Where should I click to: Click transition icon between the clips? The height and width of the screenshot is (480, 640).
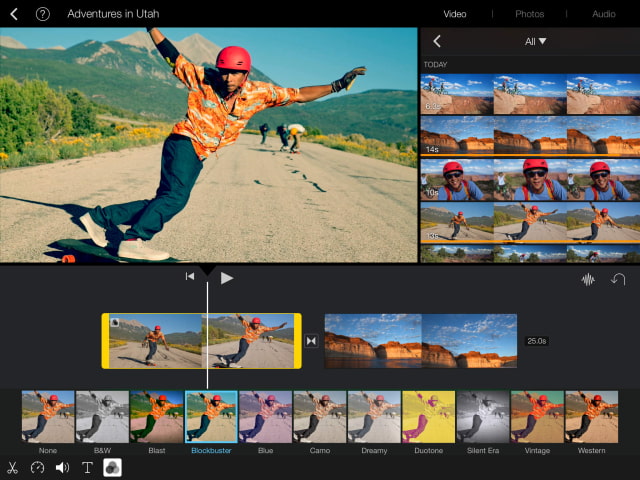(312, 341)
